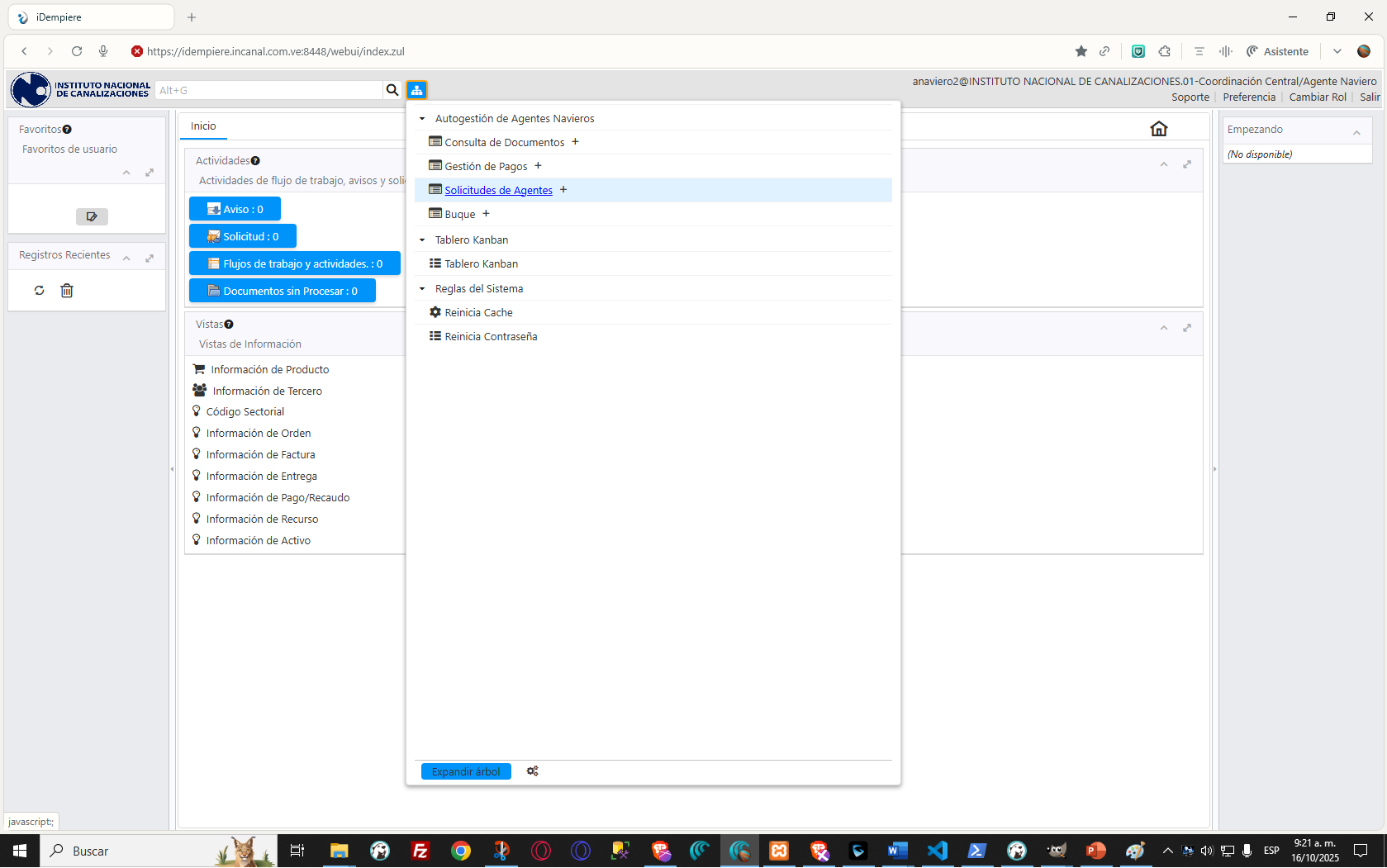Viewport: 1387px width, 868px height.
Task: Add Consulta de Documentos with plus icon
Action: pos(575,142)
